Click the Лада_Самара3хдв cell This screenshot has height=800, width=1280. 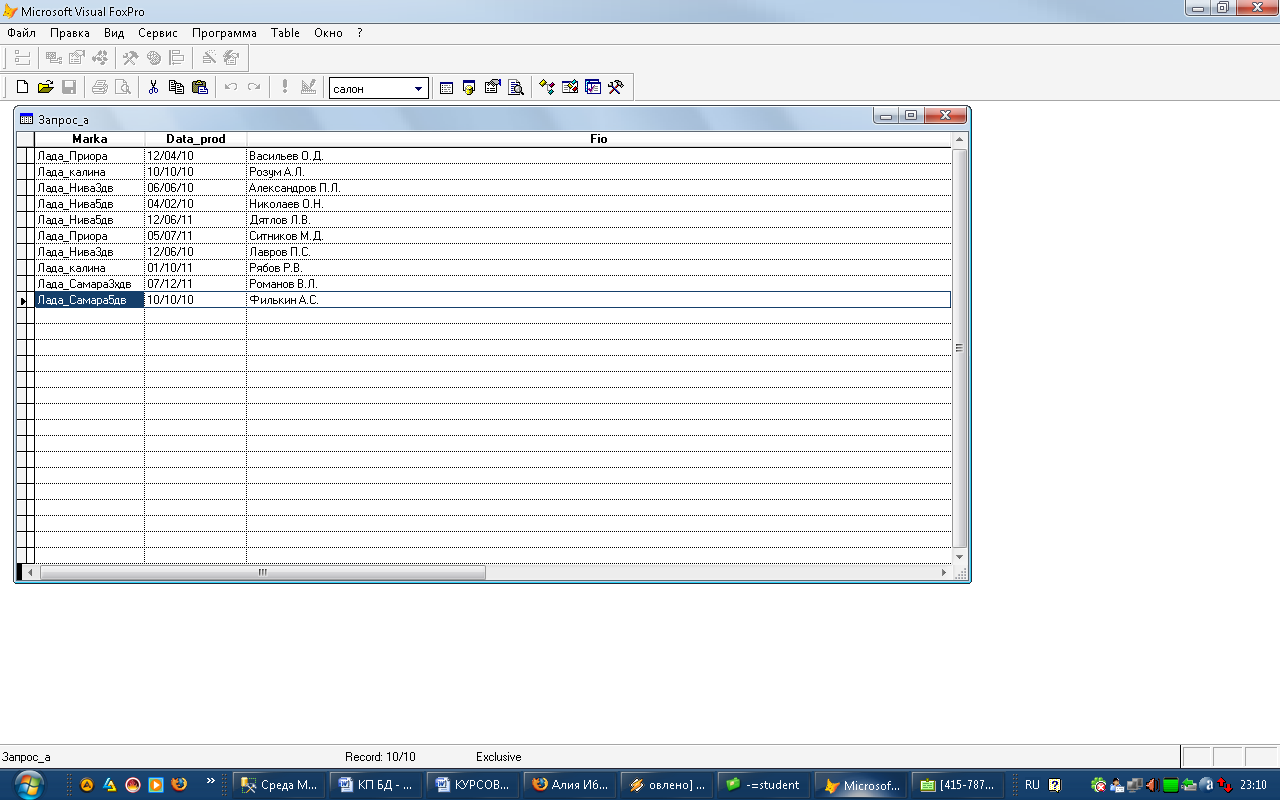click(89, 284)
